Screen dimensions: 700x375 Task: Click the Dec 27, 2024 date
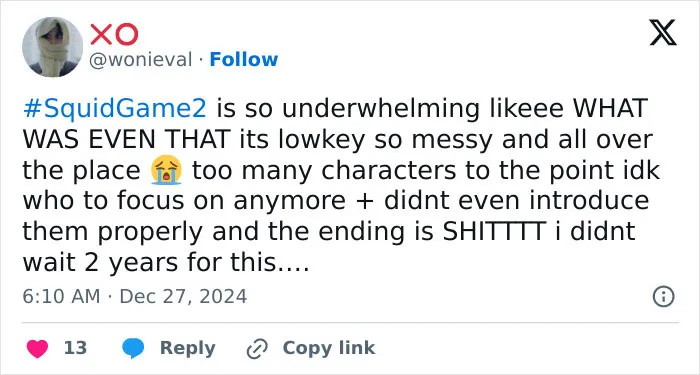(x=183, y=296)
